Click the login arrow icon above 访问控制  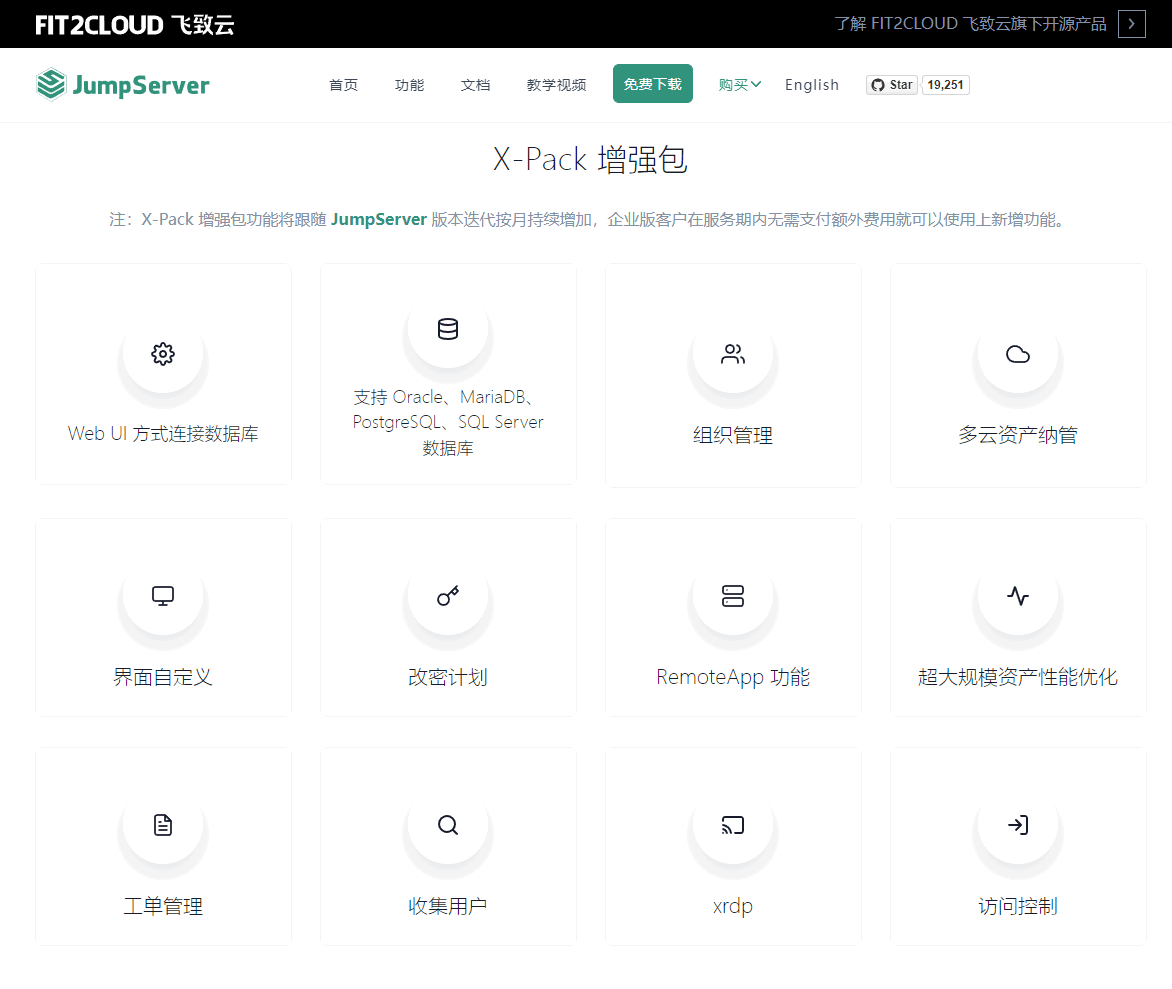(x=1018, y=825)
